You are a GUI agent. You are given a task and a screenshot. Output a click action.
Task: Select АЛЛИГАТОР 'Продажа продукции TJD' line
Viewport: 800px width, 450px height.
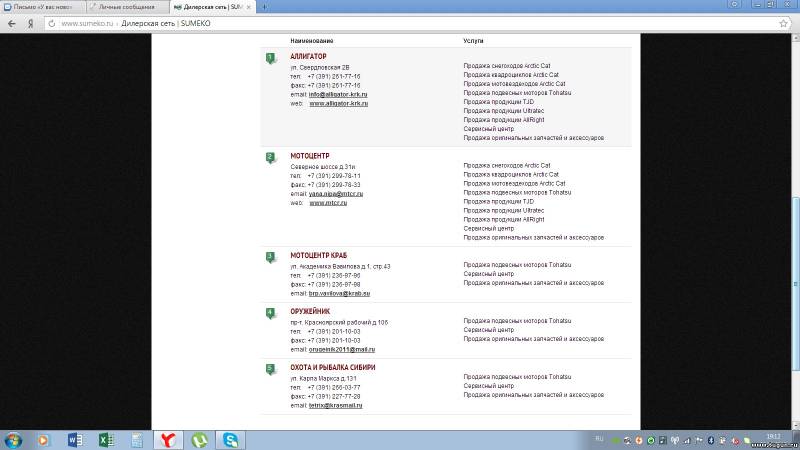pyautogui.click(x=498, y=102)
